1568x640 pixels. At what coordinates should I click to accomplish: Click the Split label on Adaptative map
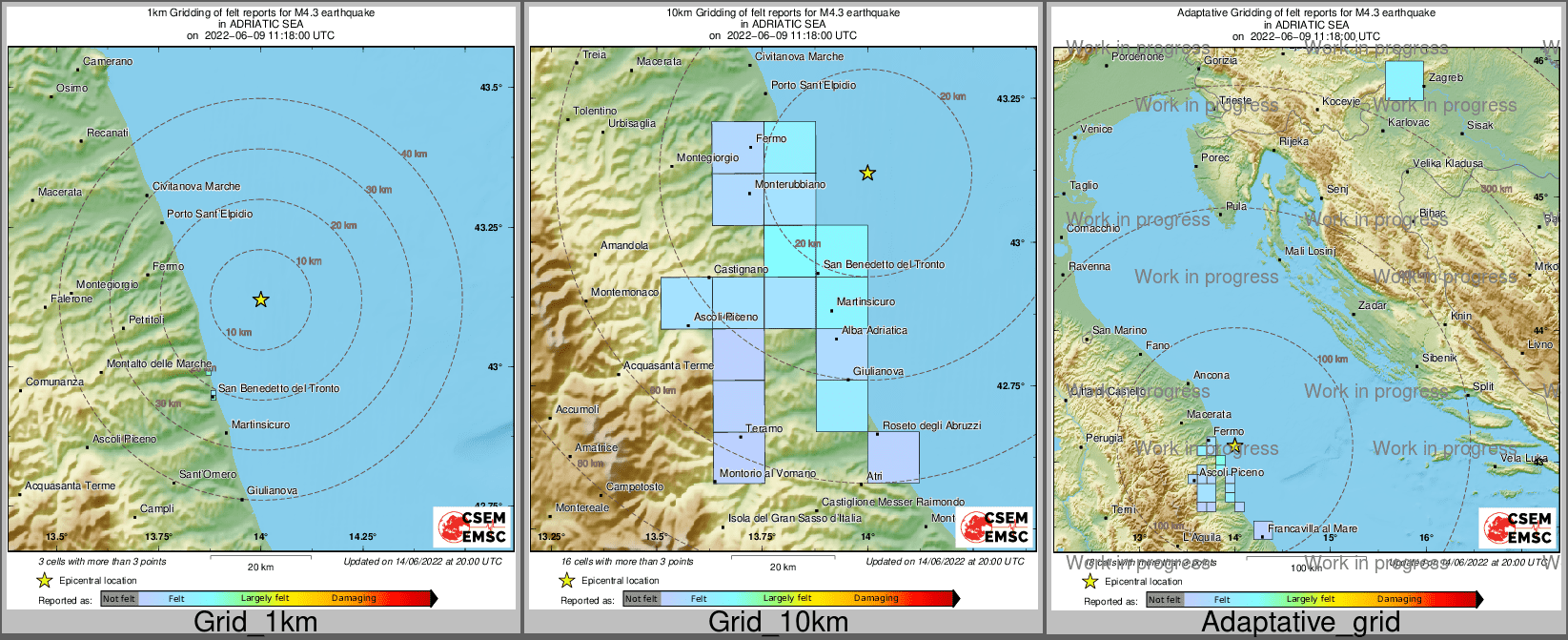[1483, 386]
